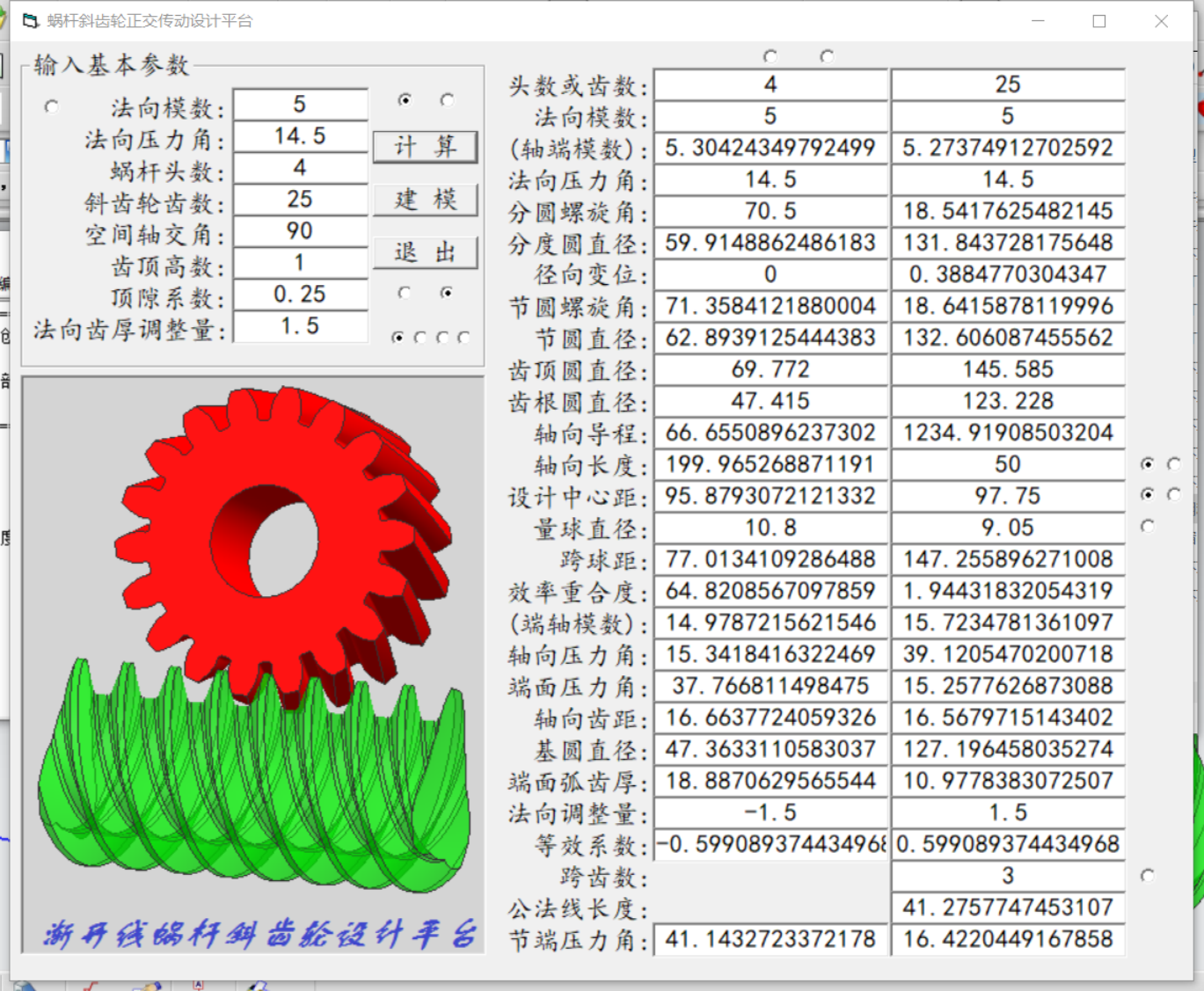Click the 效率重合度 value 64.8208567097859
The height and width of the screenshot is (991, 1204).
(770, 591)
